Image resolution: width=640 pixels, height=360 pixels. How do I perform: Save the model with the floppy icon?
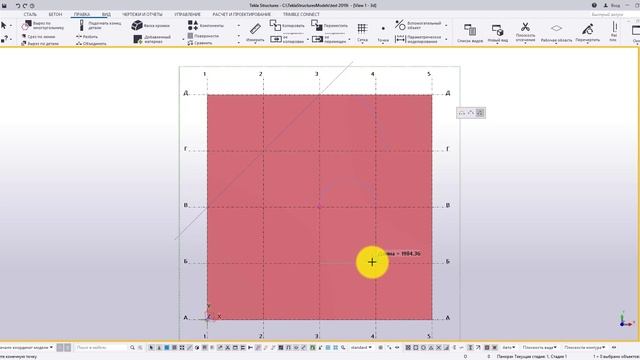click(4, 5)
